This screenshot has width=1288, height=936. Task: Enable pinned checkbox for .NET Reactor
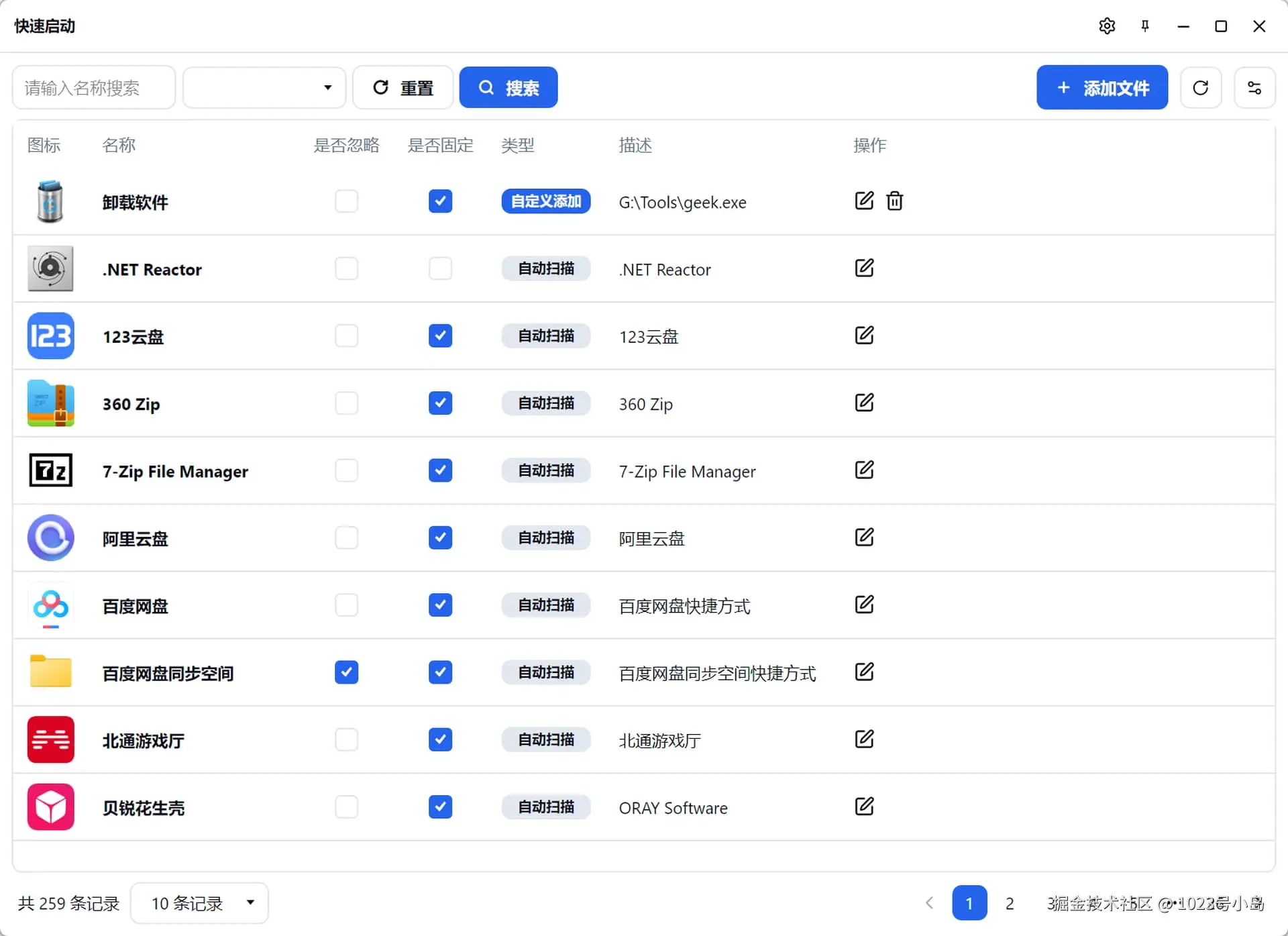tap(440, 268)
